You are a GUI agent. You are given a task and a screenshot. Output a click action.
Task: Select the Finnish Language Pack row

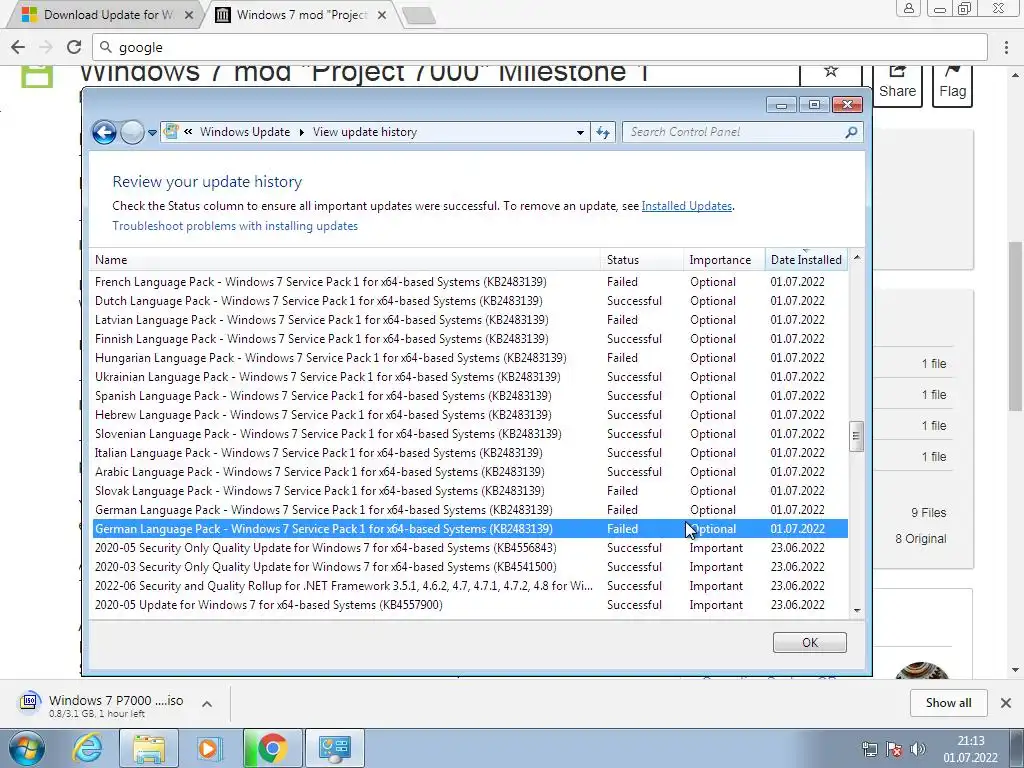point(470,339)
